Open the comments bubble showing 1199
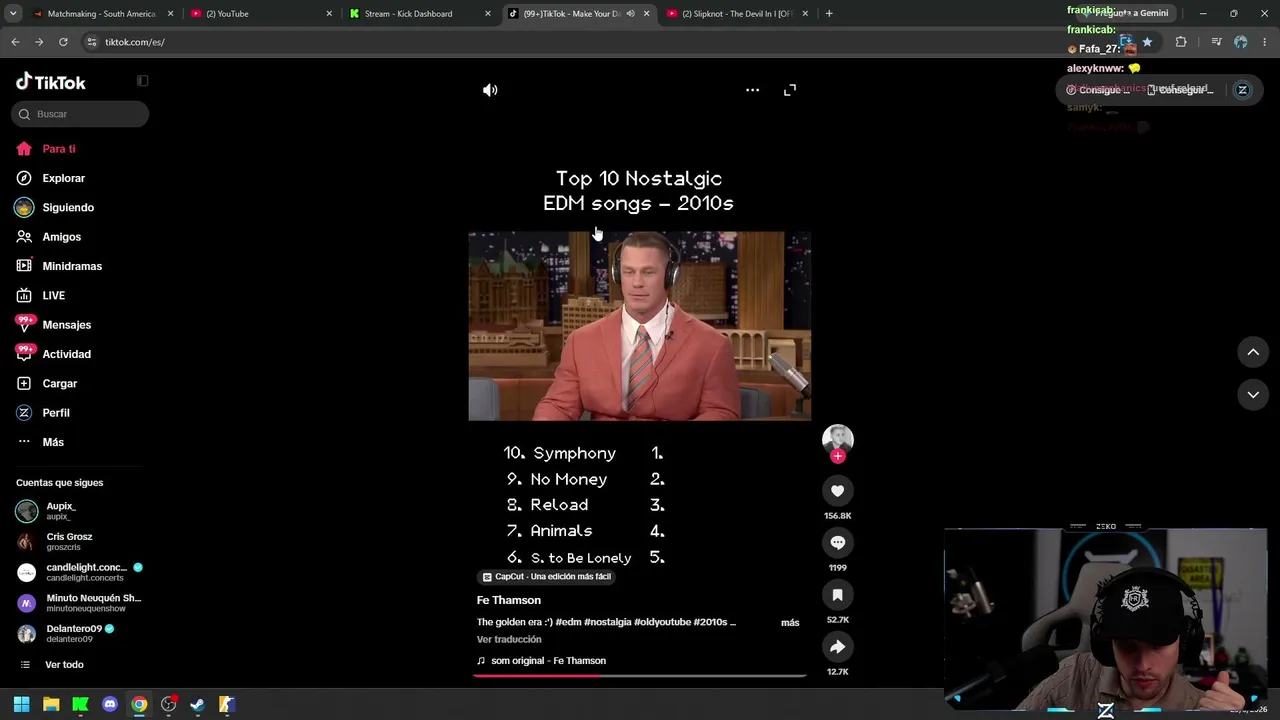Viewport: 1280px width, 720px height. point(838,543)
